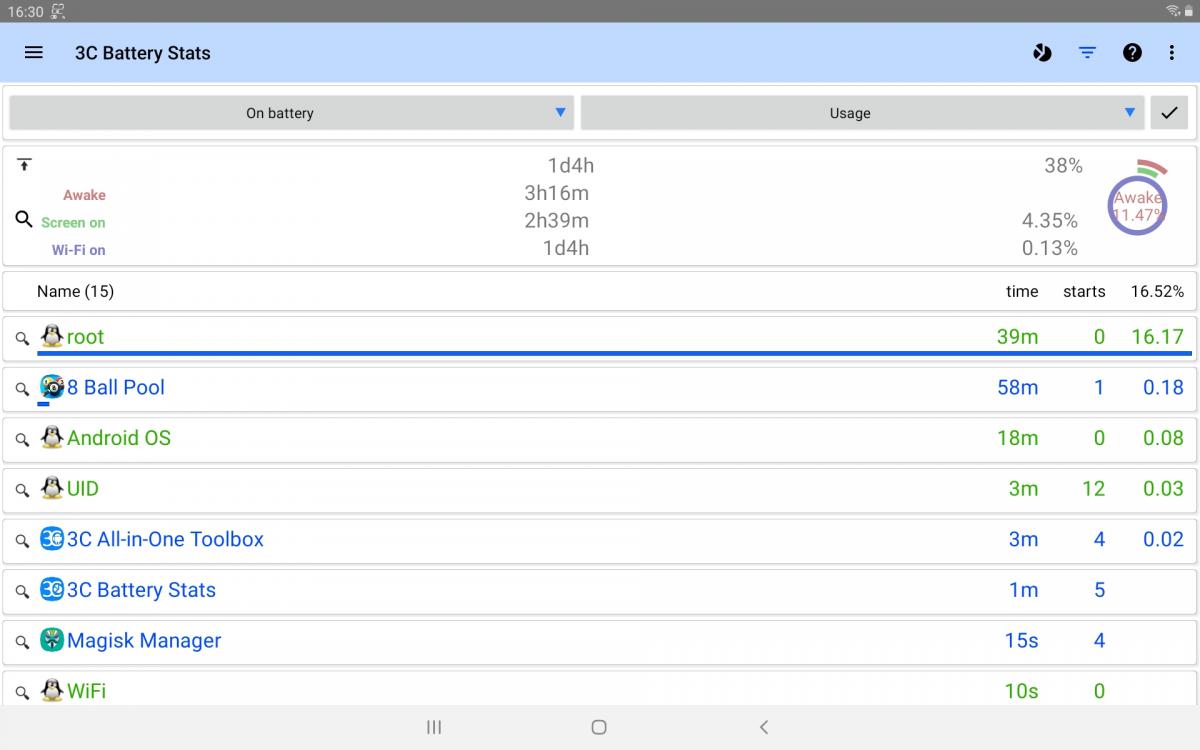The width and height of the screenshot is (1200, 750).
Task: Select '3C Battery Stats' list entry name
Action: (141, 590)
